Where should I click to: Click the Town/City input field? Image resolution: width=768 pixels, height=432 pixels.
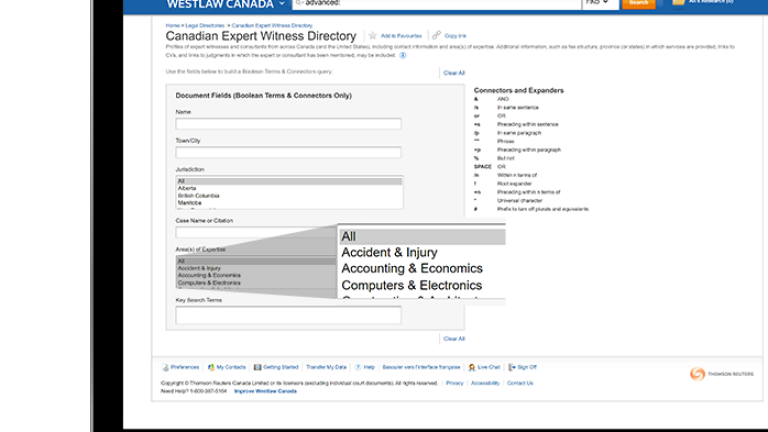point(288,152)
